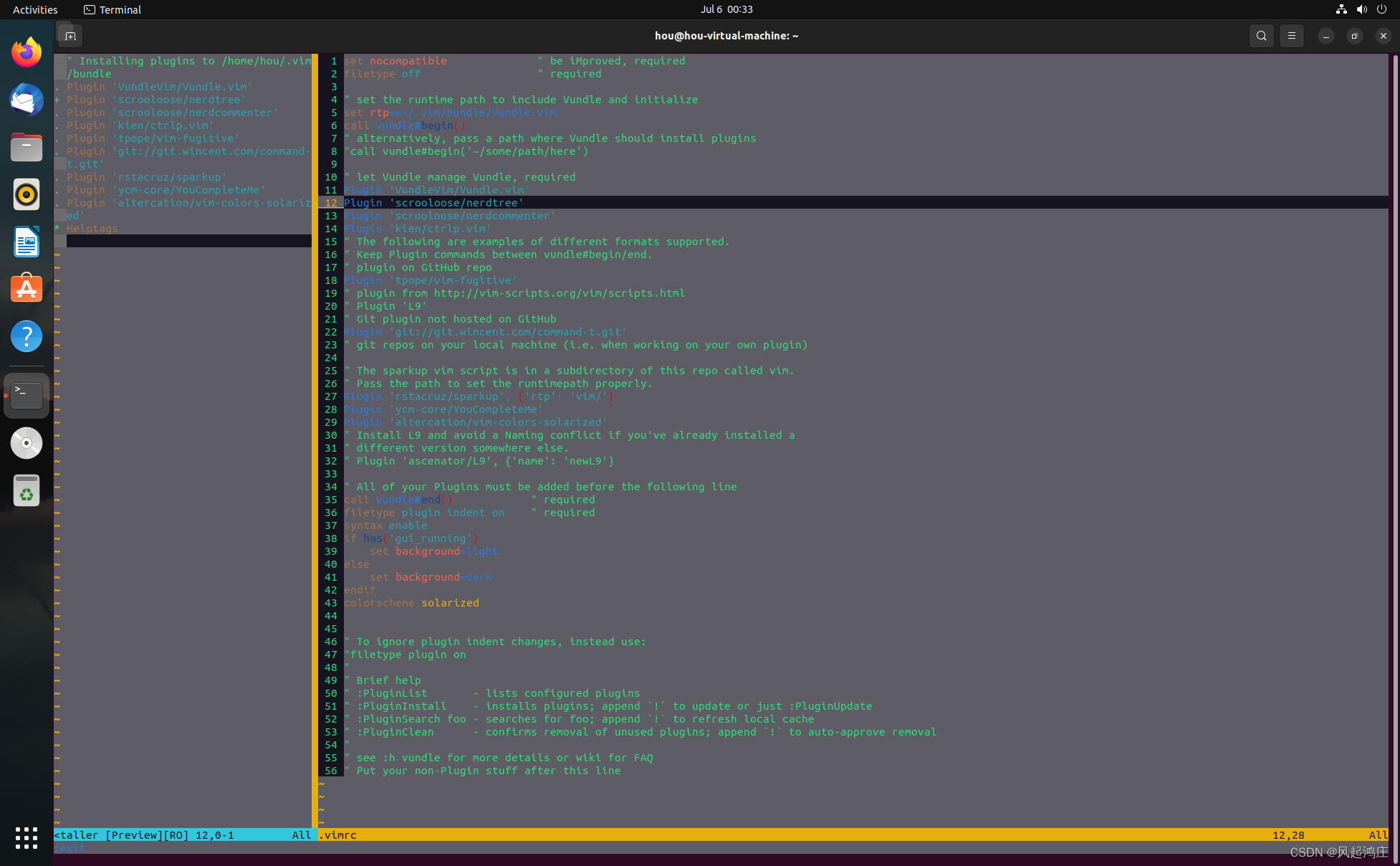Click the 'set rtp+=~/.vim/bundle/Vundle.vim' line
The image size is (1400, 866).
[450, 113]
